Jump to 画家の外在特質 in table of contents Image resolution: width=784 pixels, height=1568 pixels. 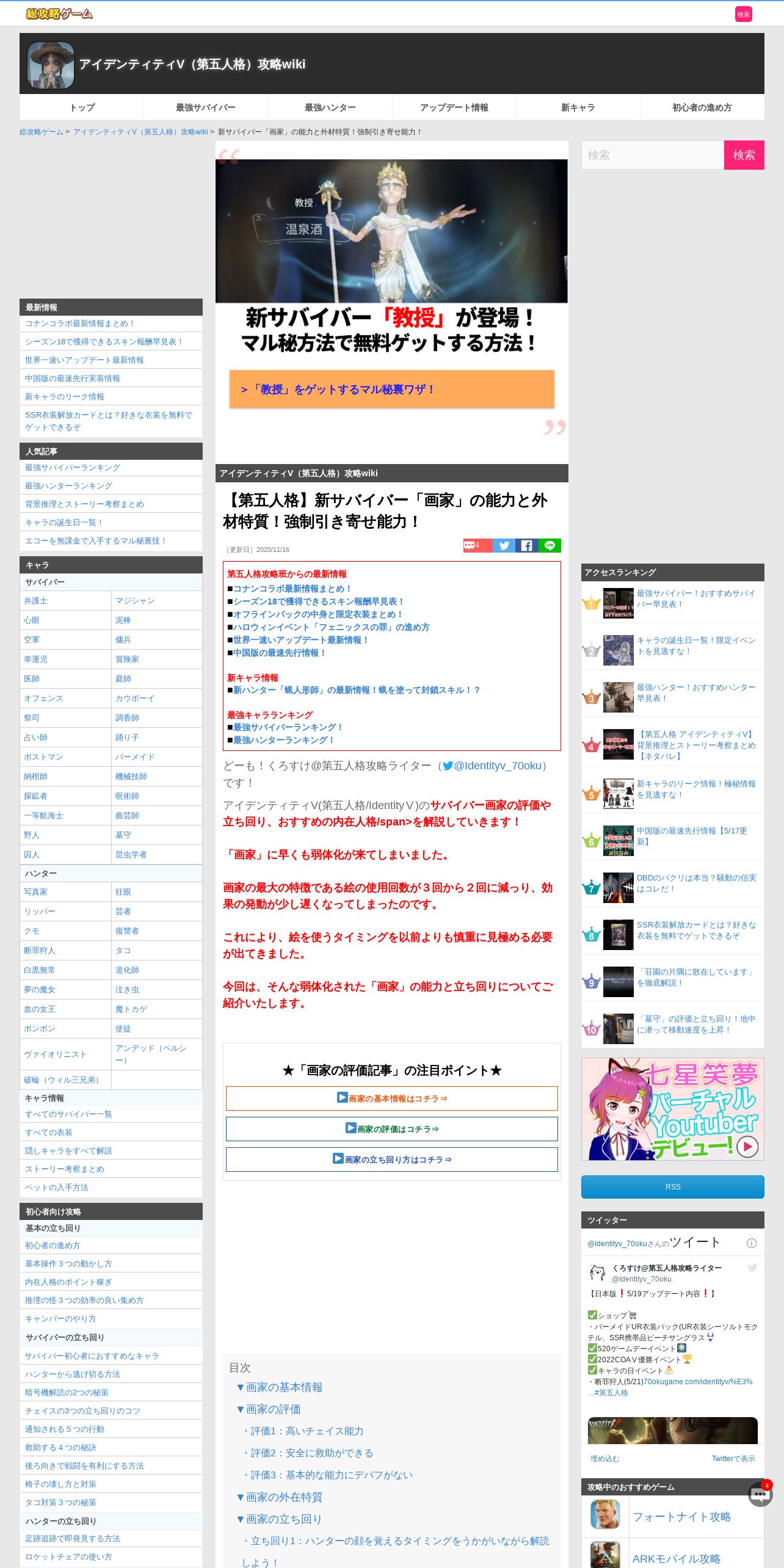click(x=280, y=1497)
